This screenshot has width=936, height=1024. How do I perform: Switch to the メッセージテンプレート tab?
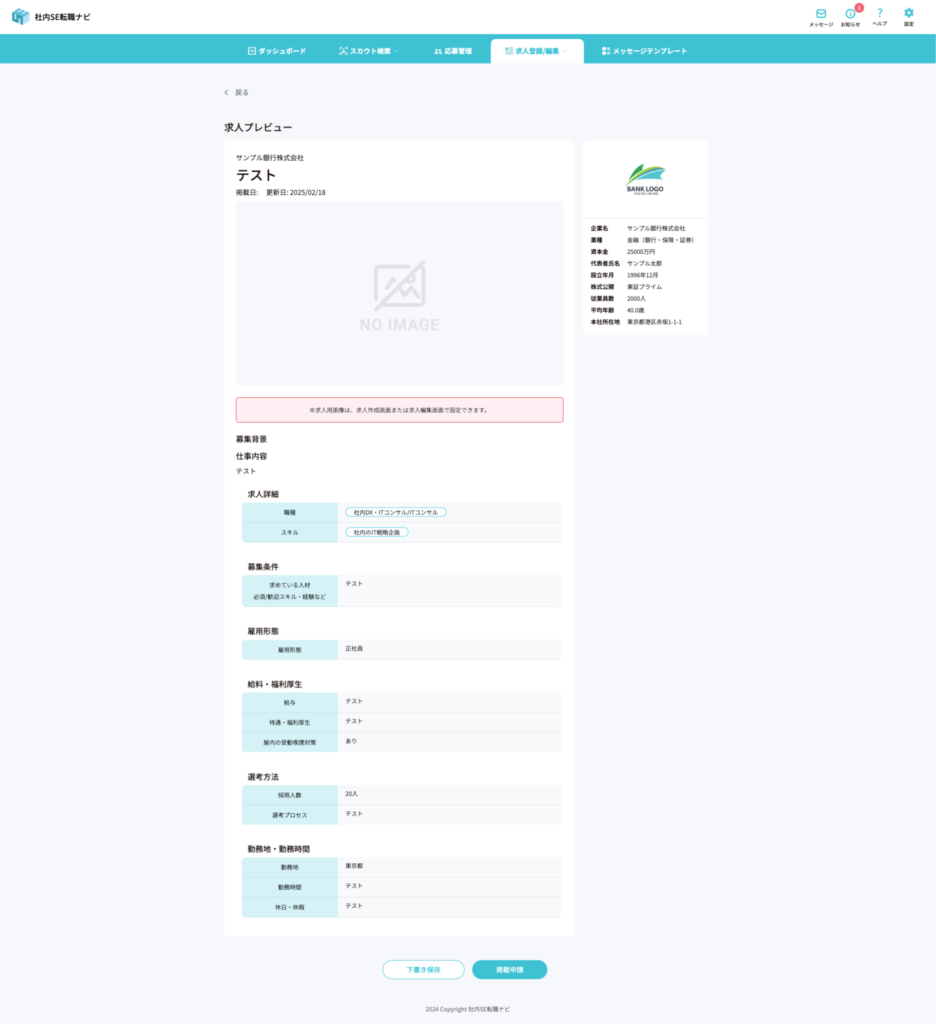tap(645, 51)
